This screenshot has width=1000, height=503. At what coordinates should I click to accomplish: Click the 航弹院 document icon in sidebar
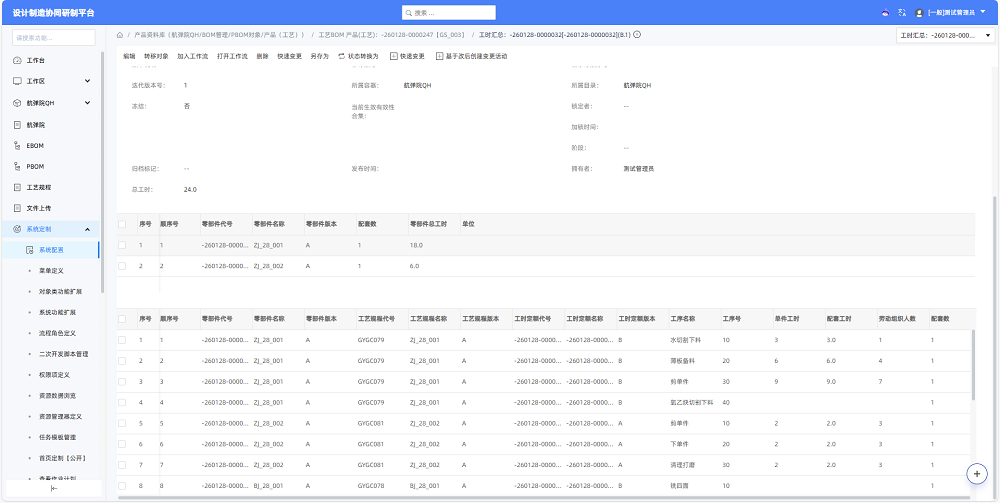[18, 124]
